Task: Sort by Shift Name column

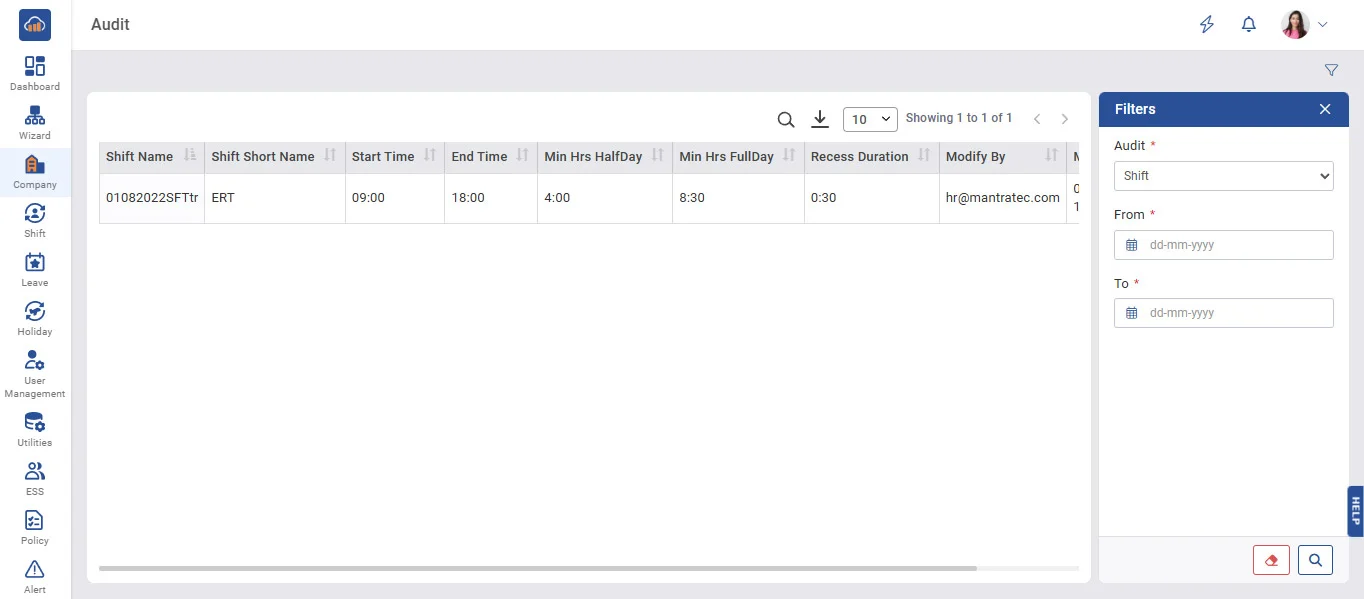Action: (190, 156)
